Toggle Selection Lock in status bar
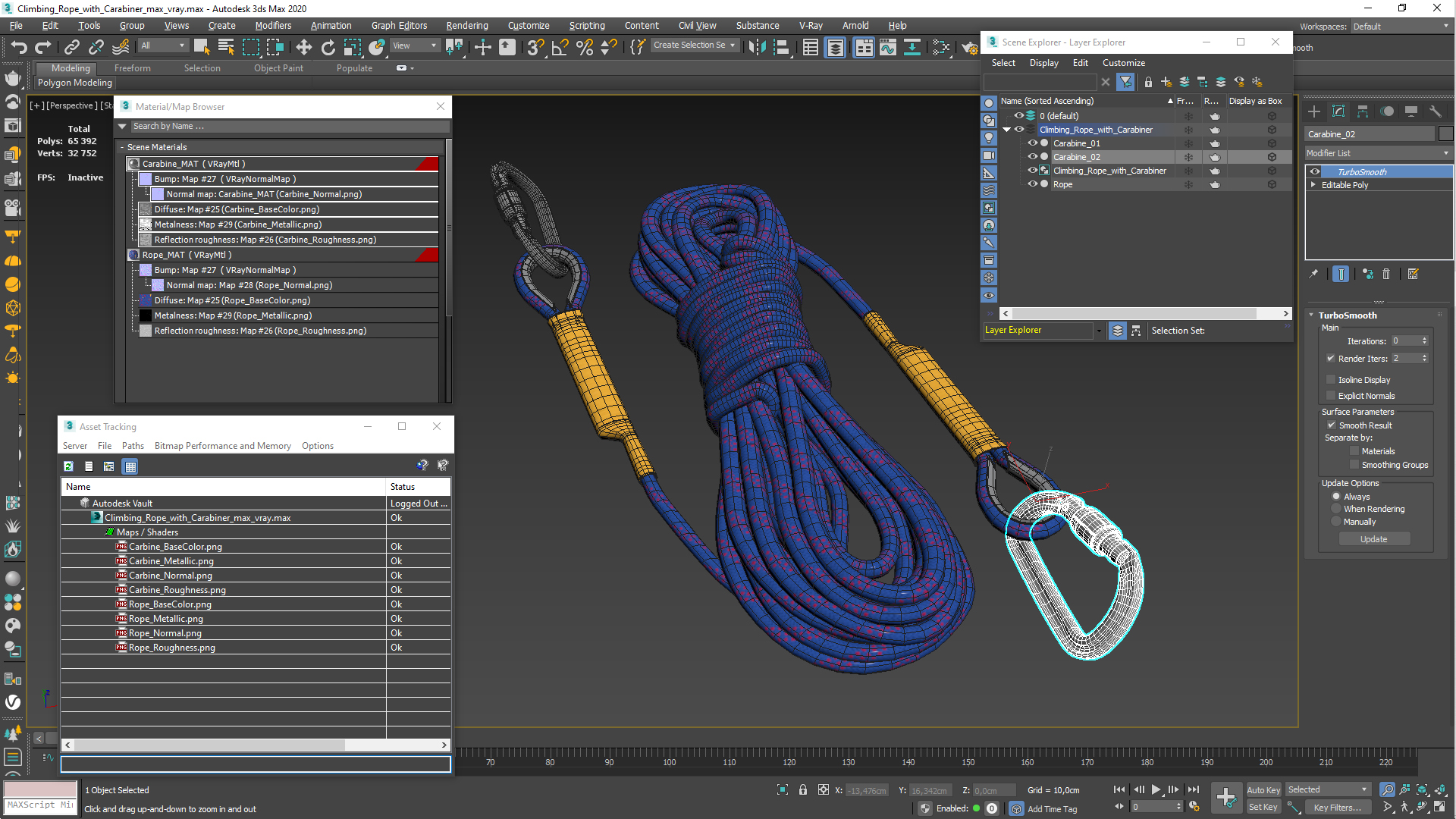The image size is (1456, 819). pos(803,790)
